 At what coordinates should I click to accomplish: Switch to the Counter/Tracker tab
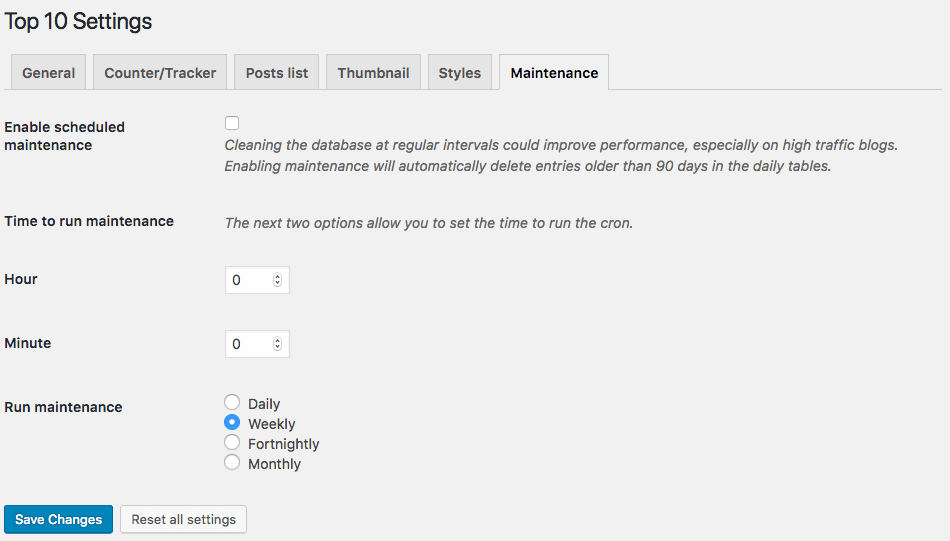160,73
